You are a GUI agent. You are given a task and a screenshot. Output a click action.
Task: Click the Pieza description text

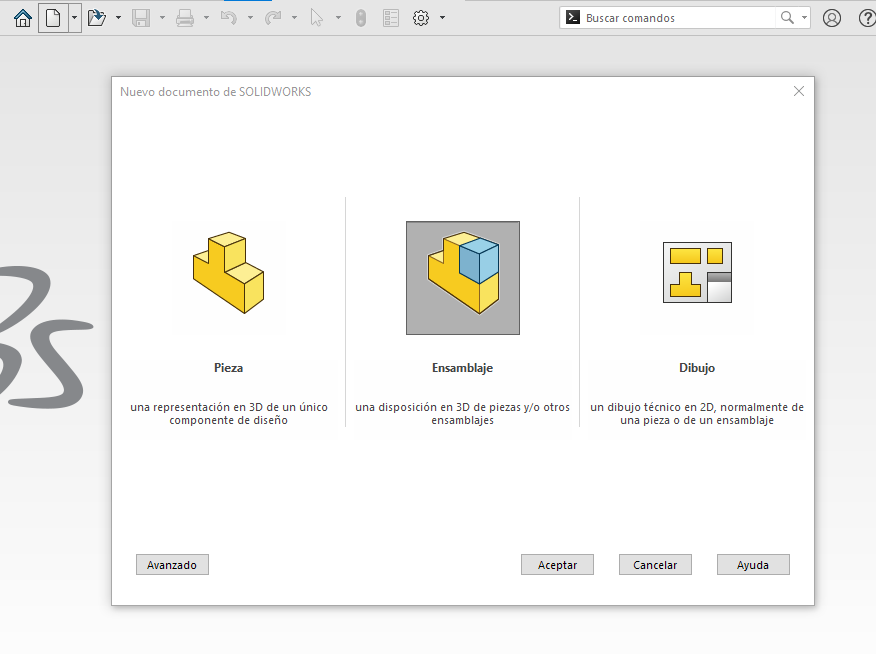tap(228, 414)
